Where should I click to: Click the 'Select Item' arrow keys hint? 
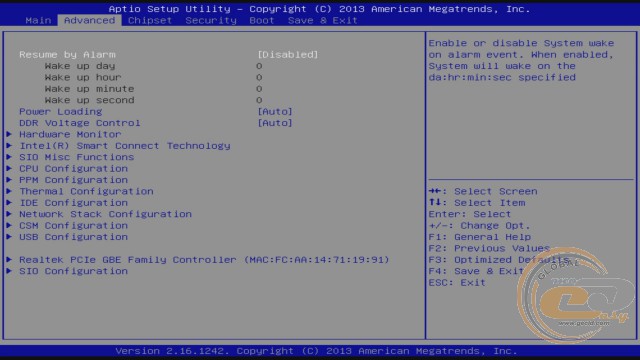click(x=477, y=203)
